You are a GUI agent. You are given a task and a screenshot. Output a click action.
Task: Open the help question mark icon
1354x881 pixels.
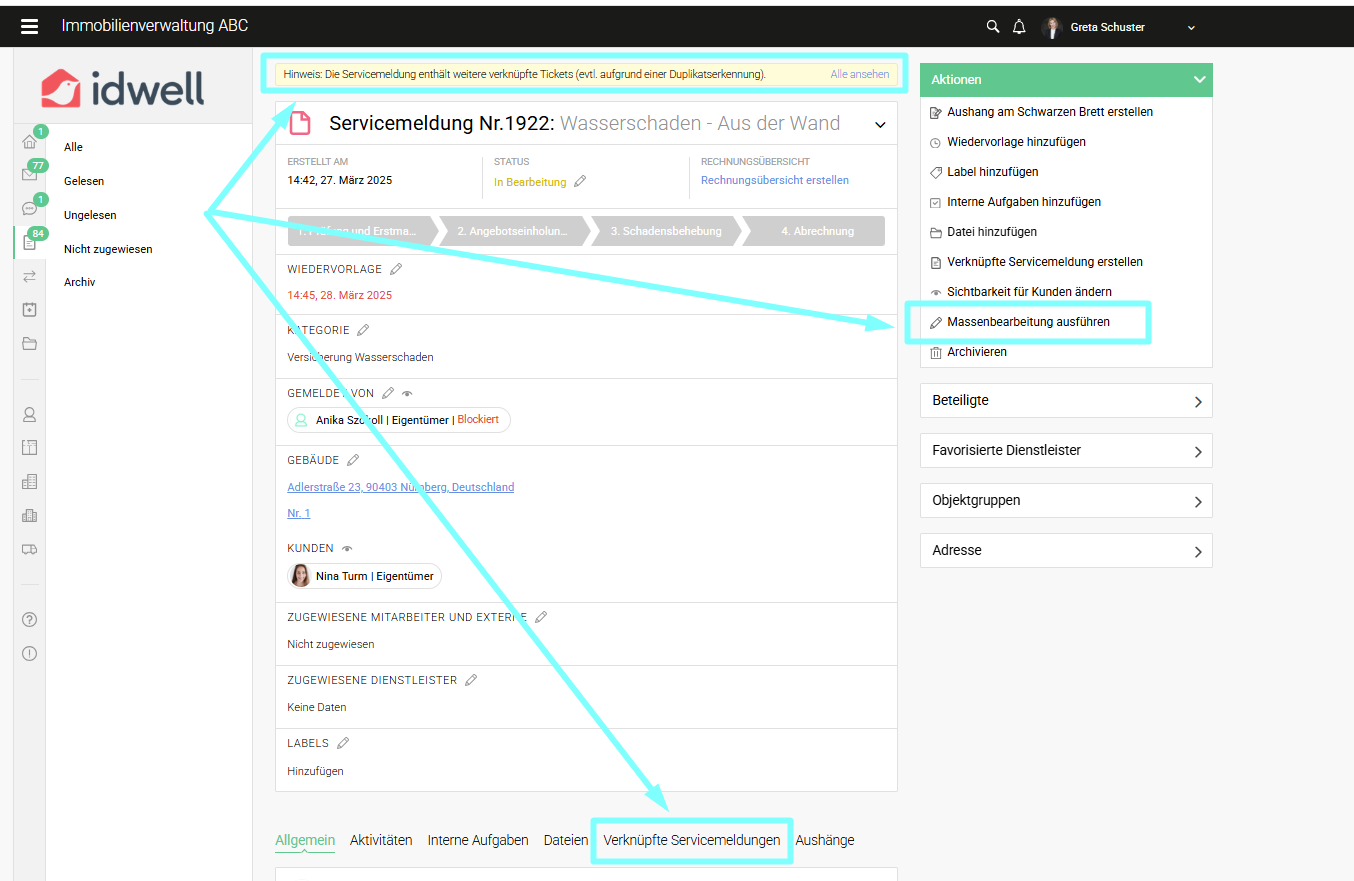click(29, 620)
